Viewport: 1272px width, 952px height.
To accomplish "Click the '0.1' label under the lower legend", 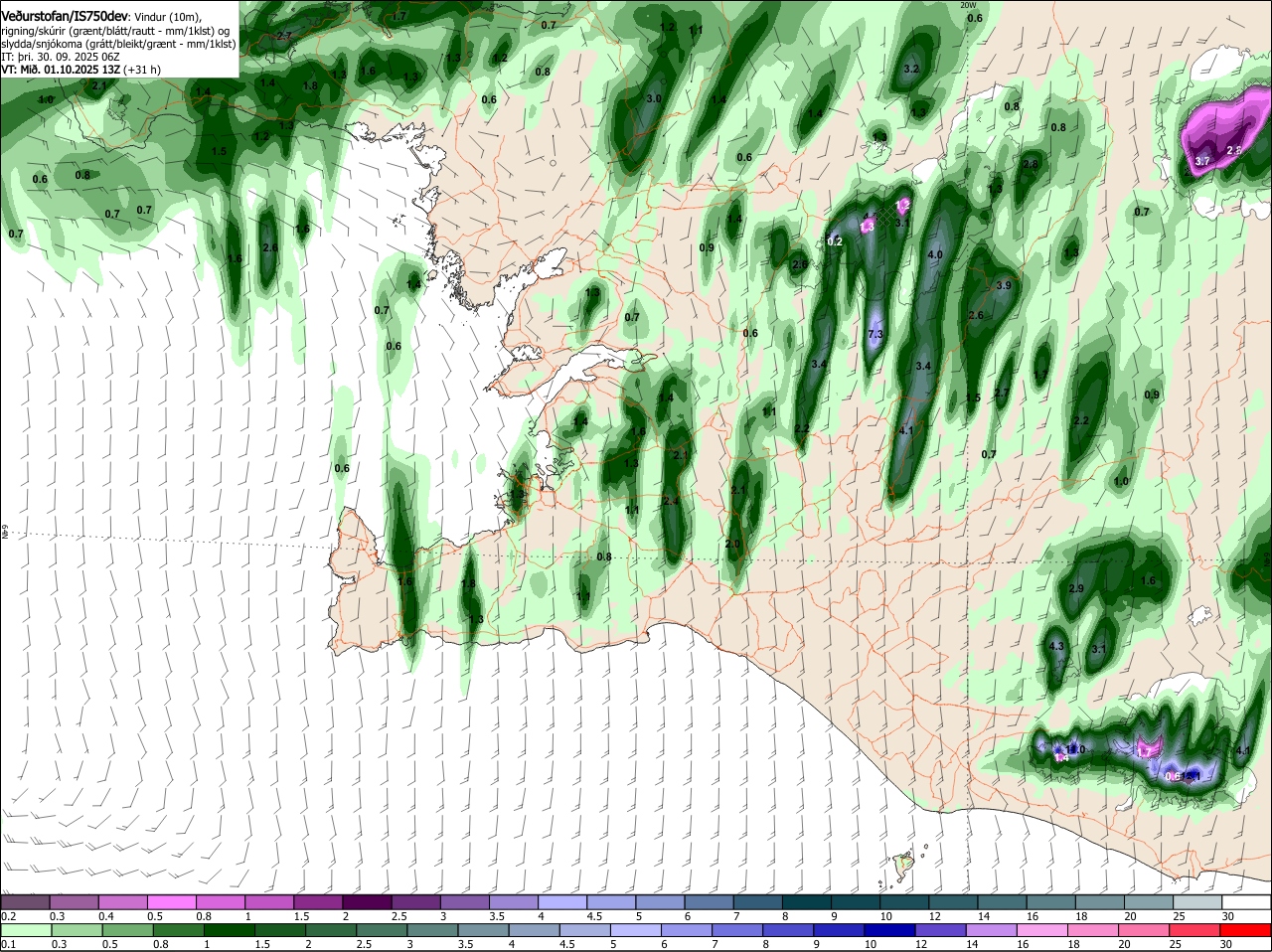I will click(8, 945).
